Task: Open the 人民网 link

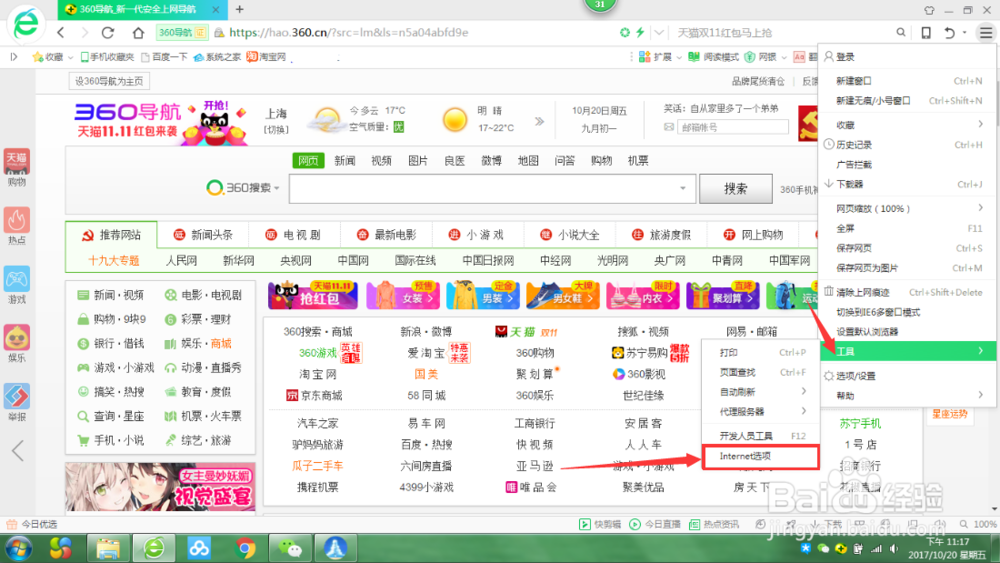Action: point(182,260)
